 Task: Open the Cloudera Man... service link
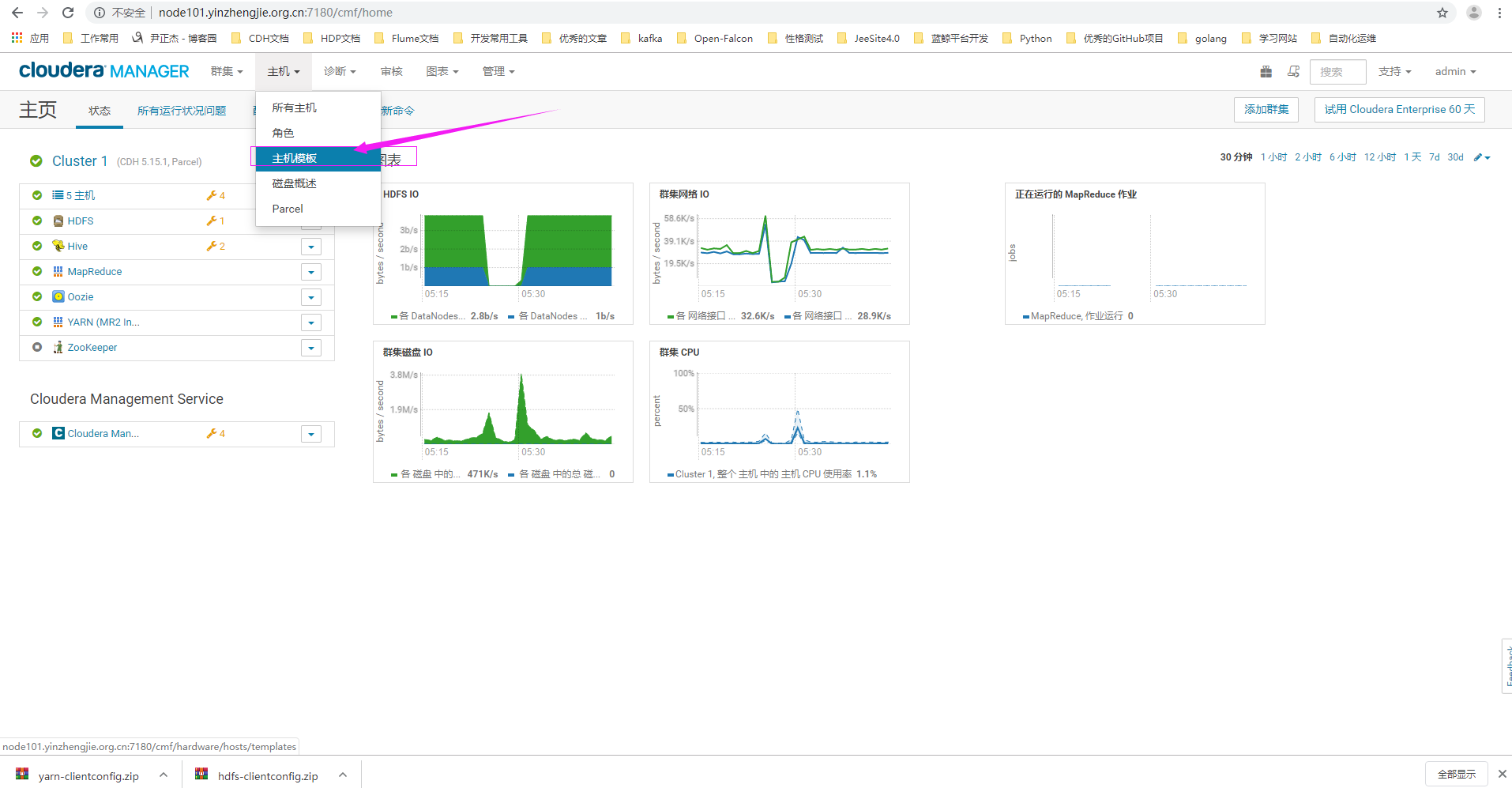pyautogui.click(x=103, y=433)
